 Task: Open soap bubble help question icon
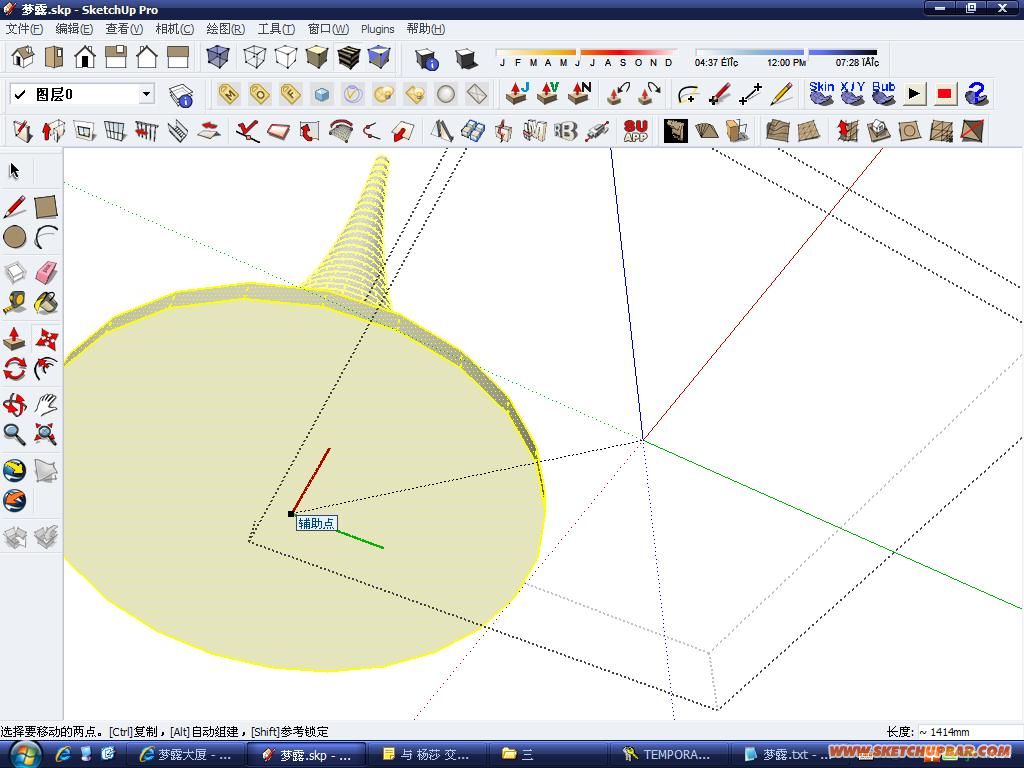(x=976, y=94)
